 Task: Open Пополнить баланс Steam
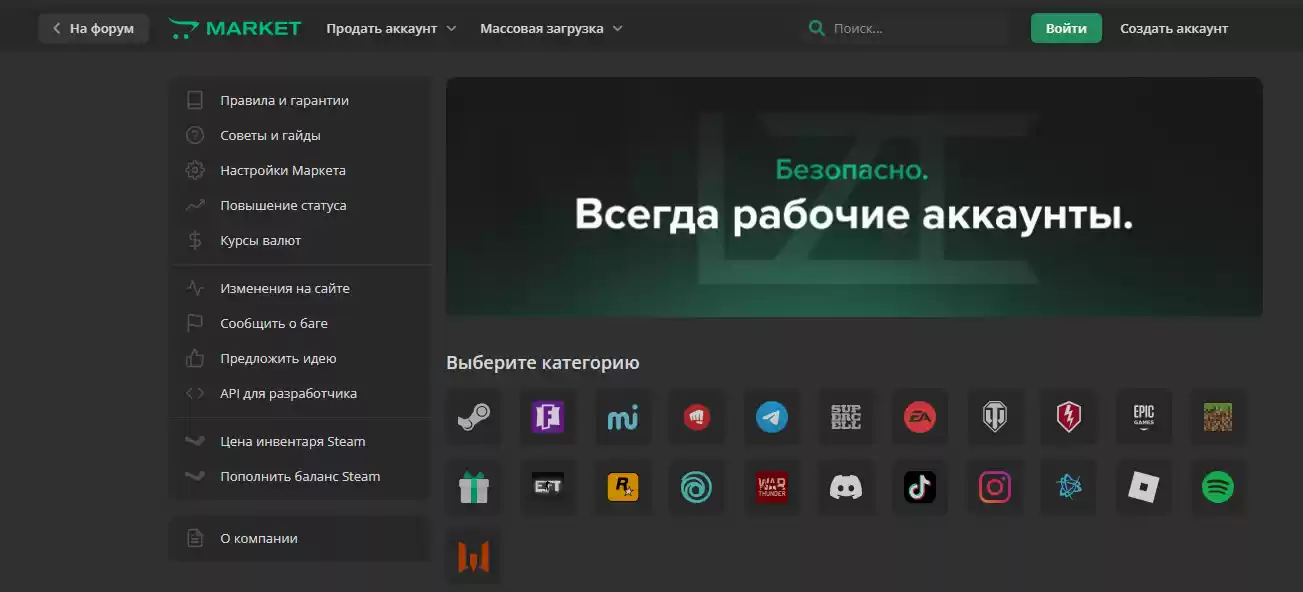[x=301, y=476]
